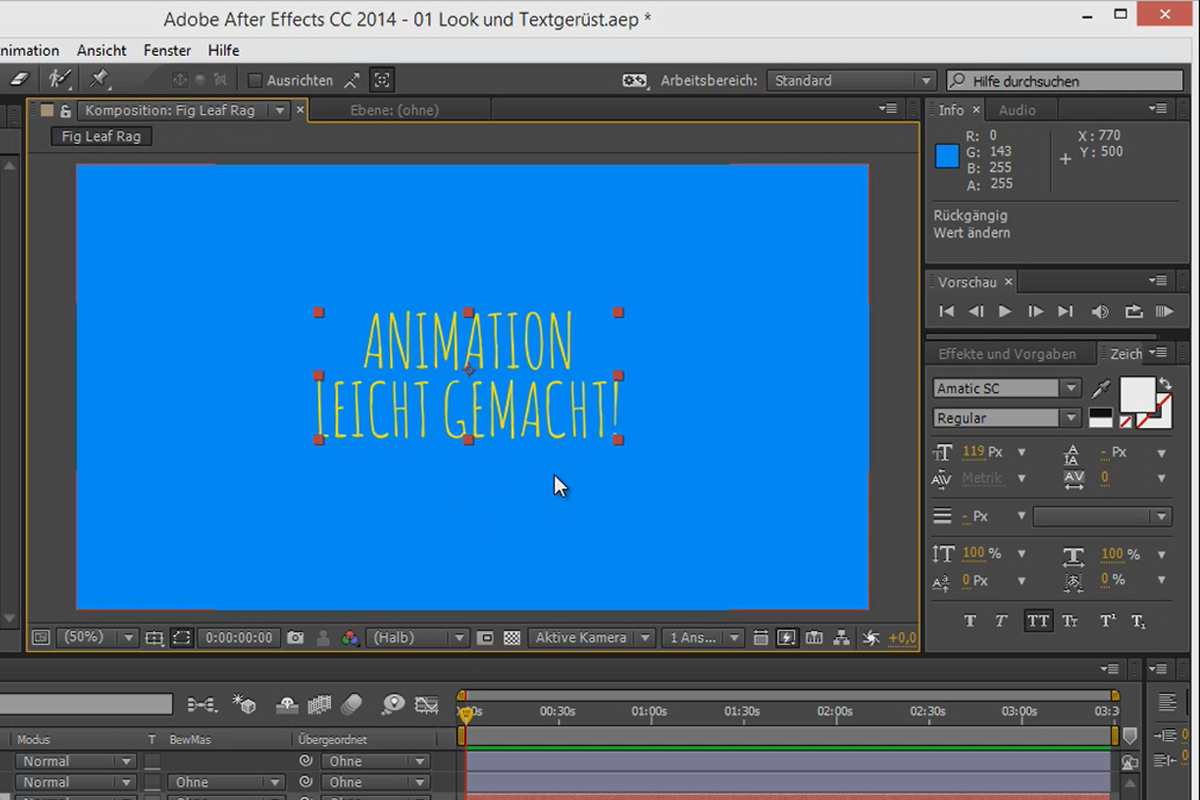Click the Fig Leaf Rag breadcrumb button
Image resolution: width=1200 pixels, height=800 pixels.
[102, 137]
